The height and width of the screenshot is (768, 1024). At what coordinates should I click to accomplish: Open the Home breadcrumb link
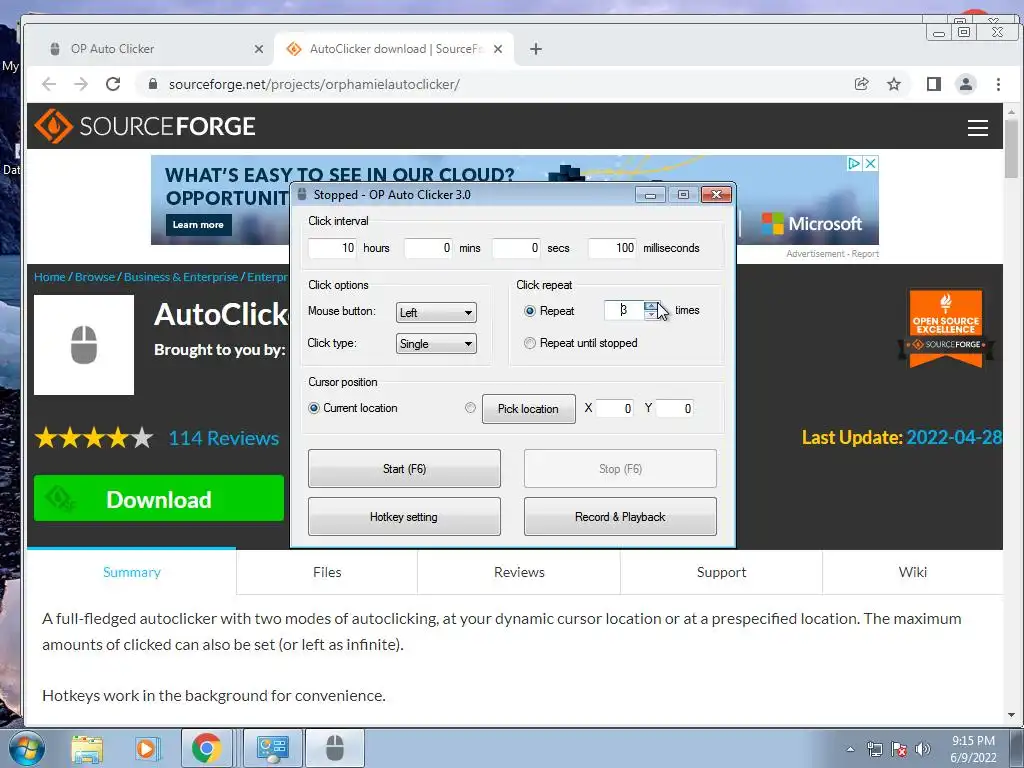tap(50, 277)
